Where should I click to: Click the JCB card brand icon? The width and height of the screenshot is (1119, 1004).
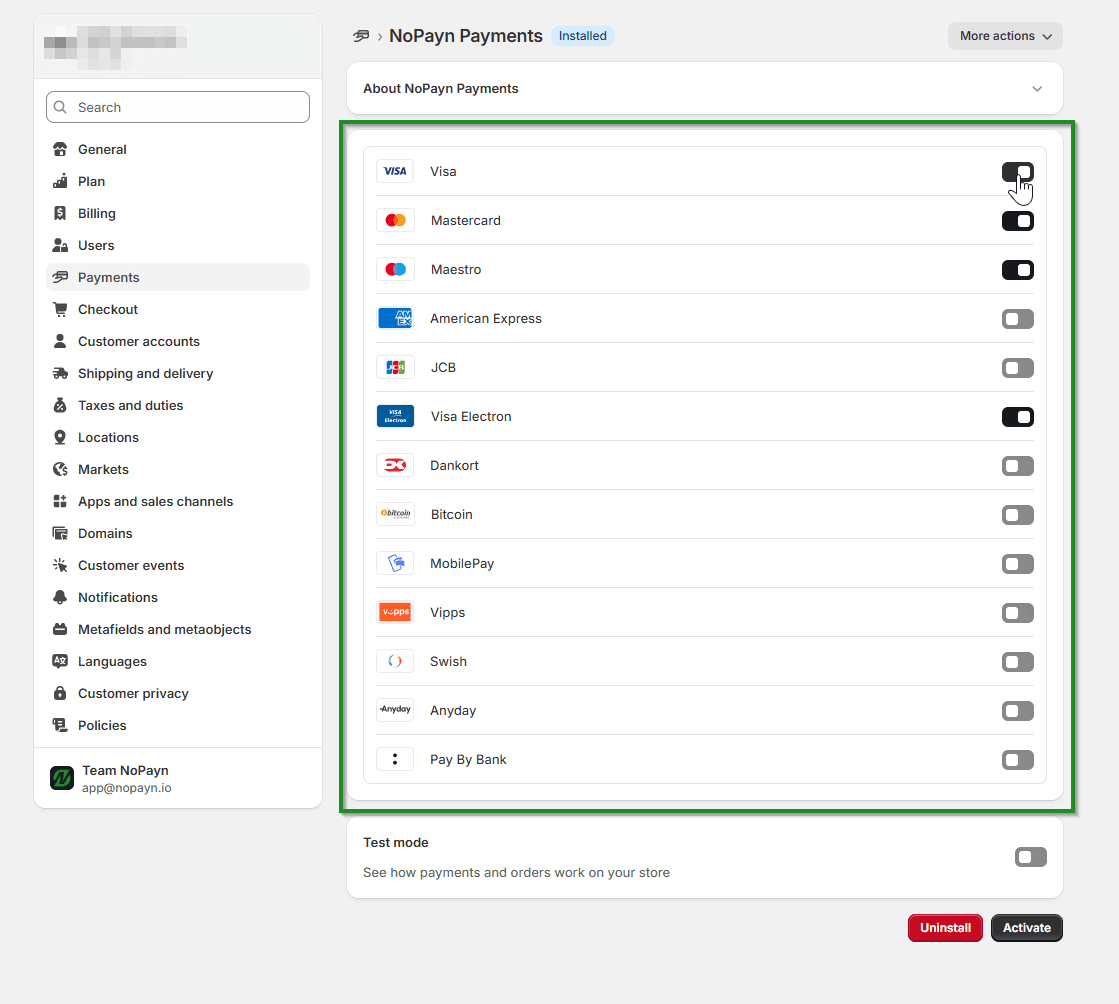click(395, 366)
